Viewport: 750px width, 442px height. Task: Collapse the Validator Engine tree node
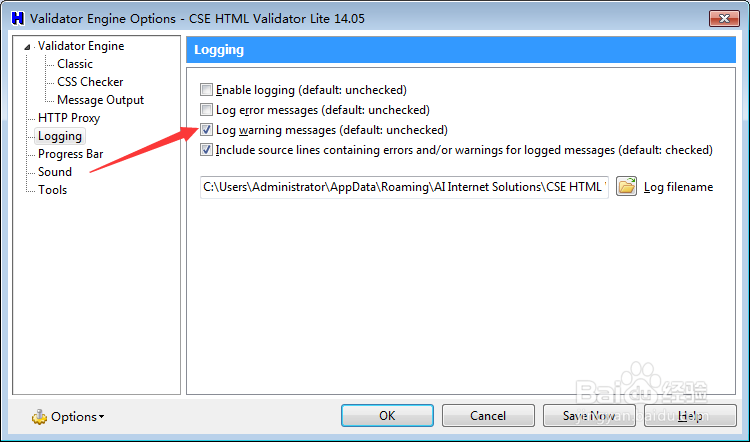pos(29,46)
